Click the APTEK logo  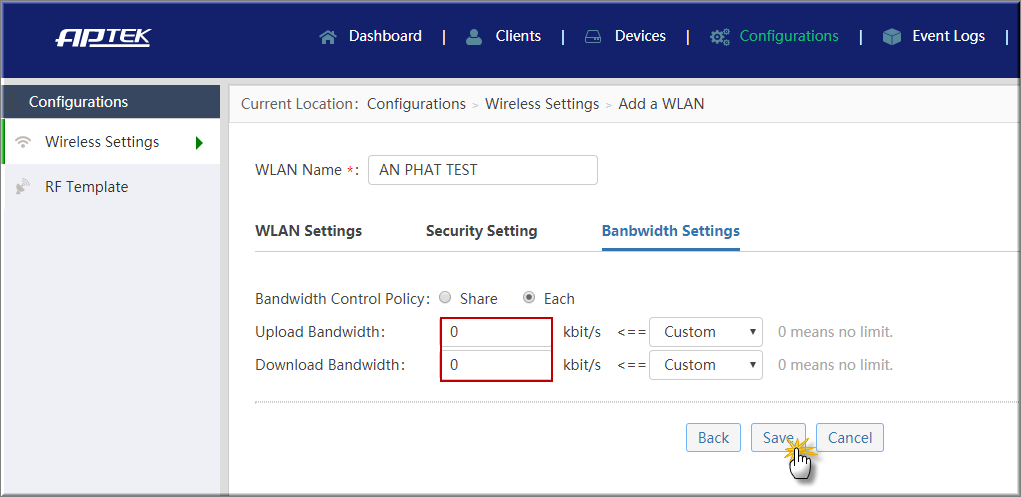pos(104,38)
